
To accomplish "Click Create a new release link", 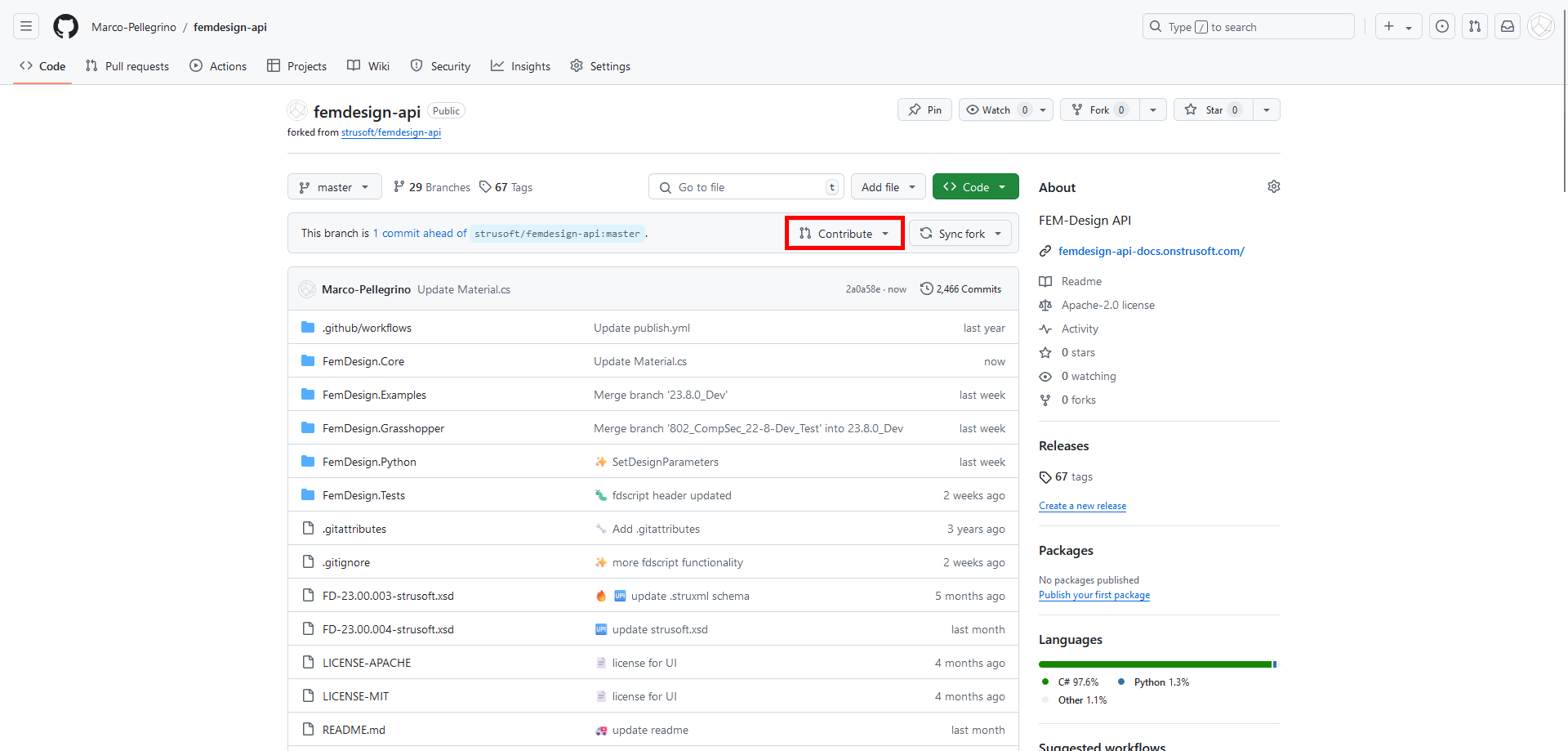I will pyautogui.click(x=1082, y=506).
